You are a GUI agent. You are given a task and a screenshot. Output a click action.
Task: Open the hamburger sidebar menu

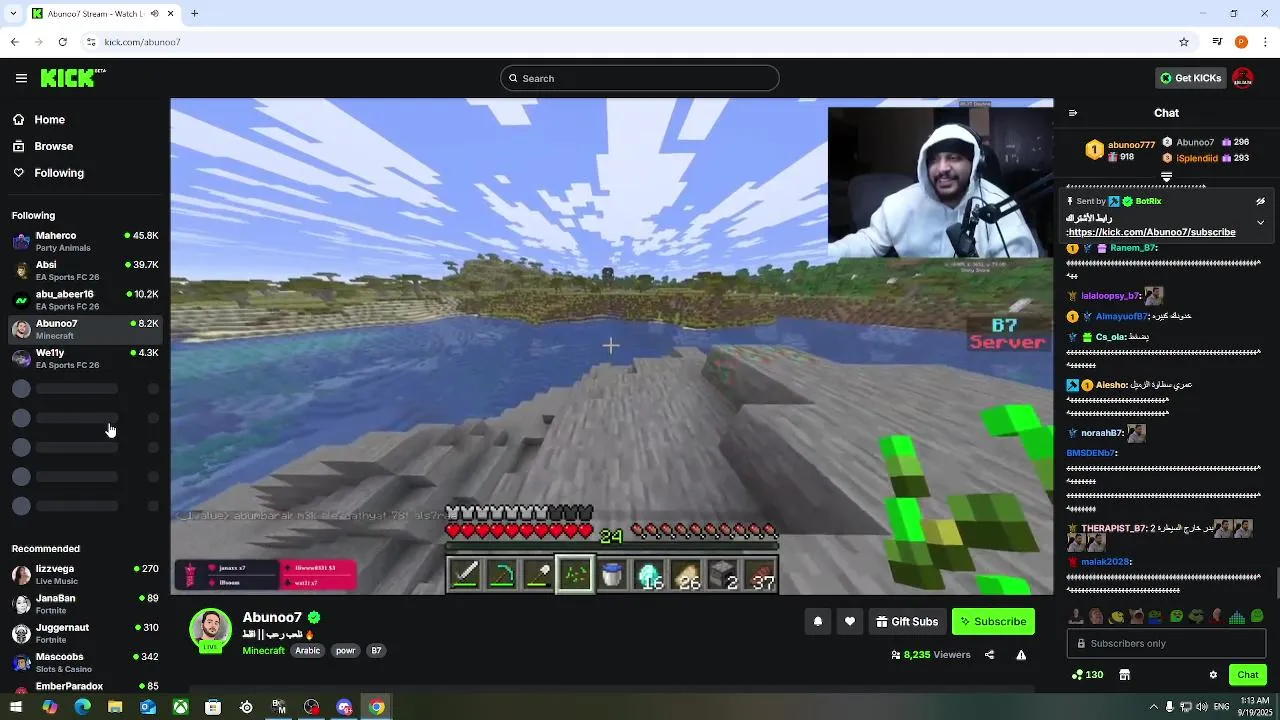(x=21, y=78)
